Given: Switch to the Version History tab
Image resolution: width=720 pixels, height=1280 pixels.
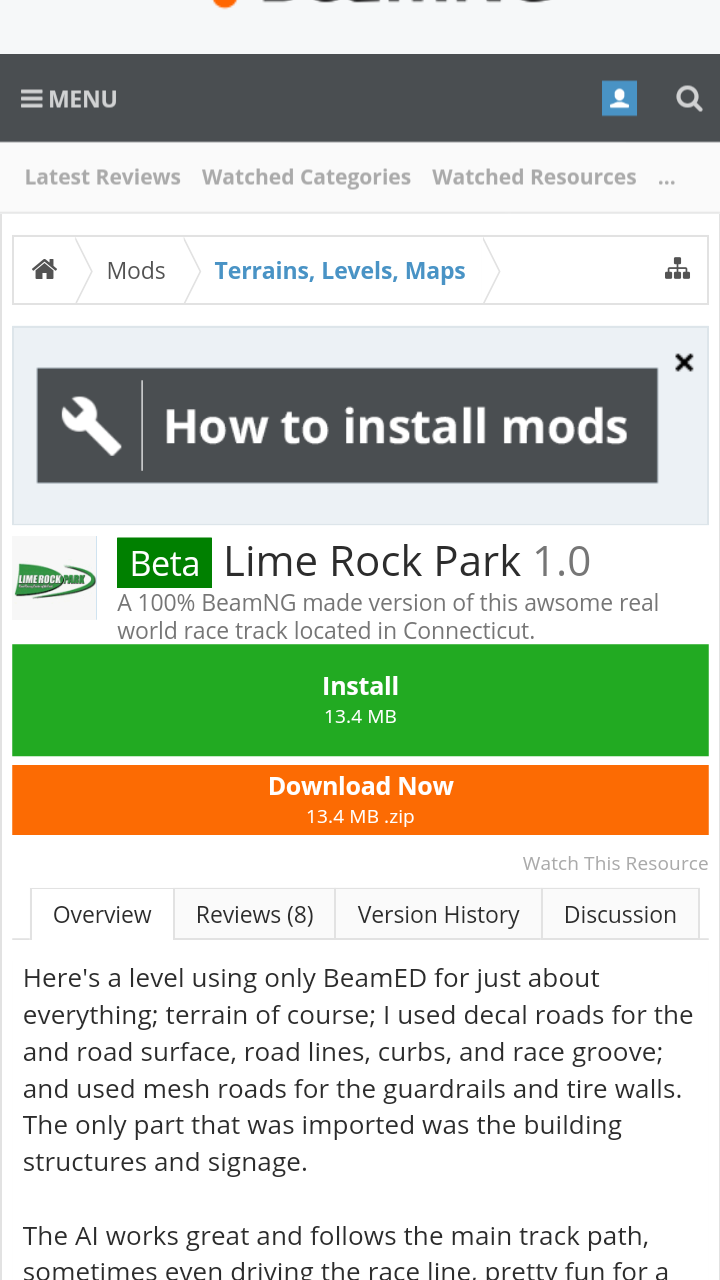Looking at the screenshot, I should click(x=438, y=914).
